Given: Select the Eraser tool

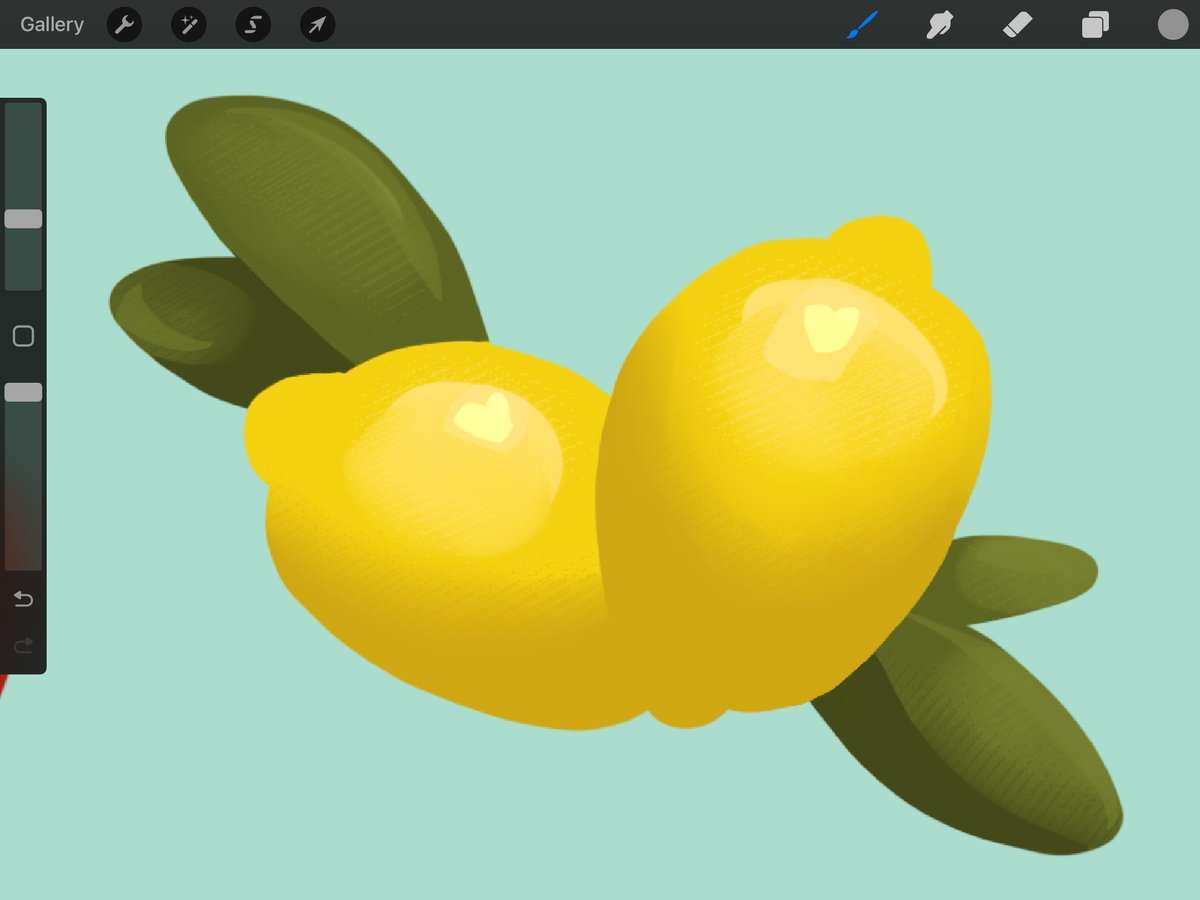Looking at the screenshot, I should (1017, 25).
